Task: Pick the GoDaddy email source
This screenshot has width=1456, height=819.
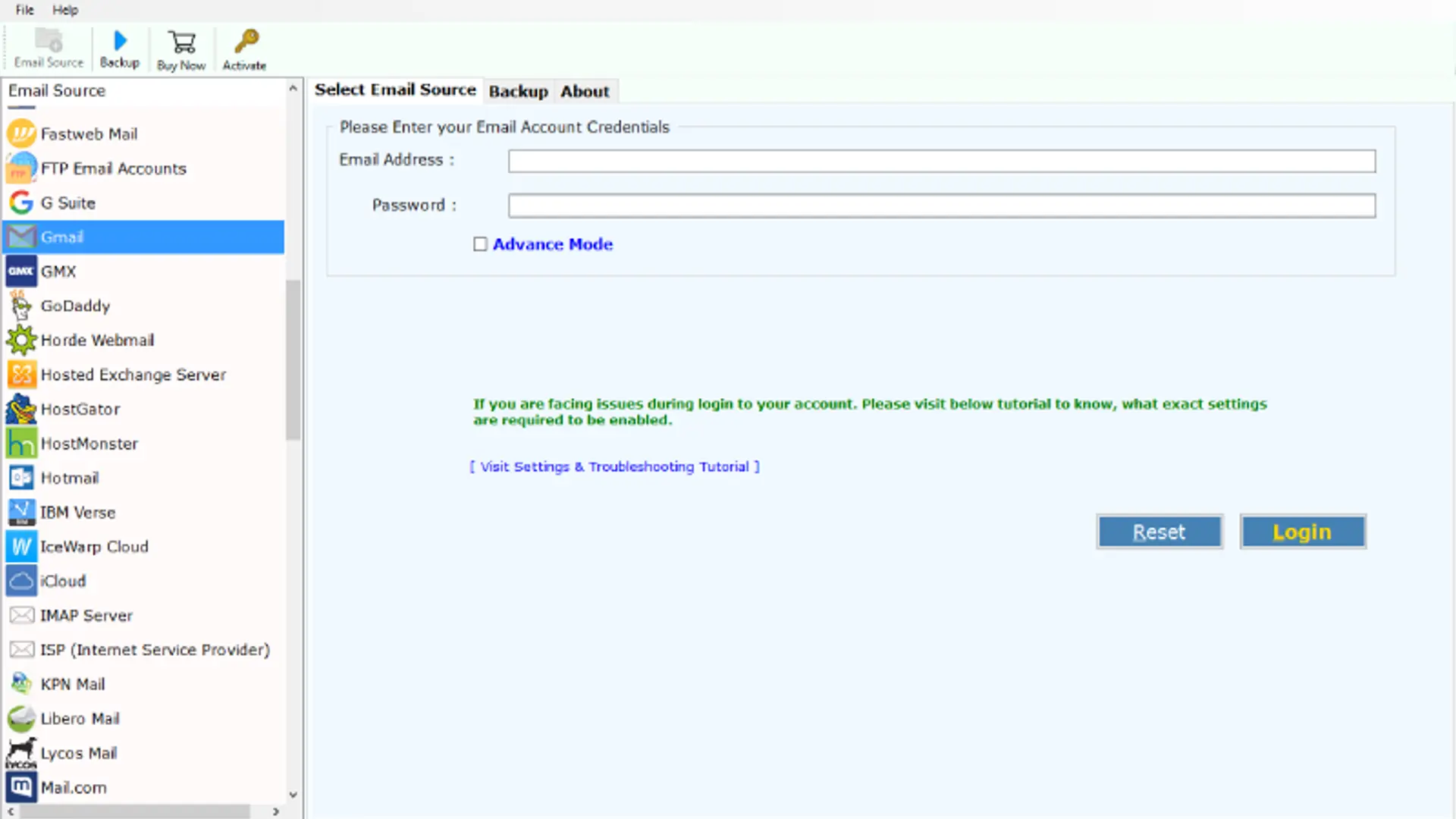Action: 75,306
